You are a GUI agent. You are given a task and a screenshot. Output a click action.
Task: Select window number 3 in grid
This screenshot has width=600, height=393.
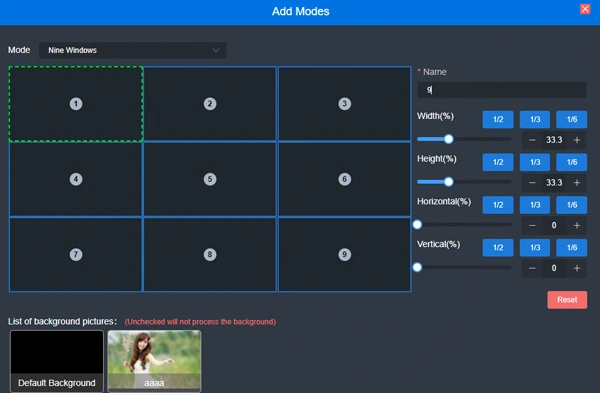point(344,104)
